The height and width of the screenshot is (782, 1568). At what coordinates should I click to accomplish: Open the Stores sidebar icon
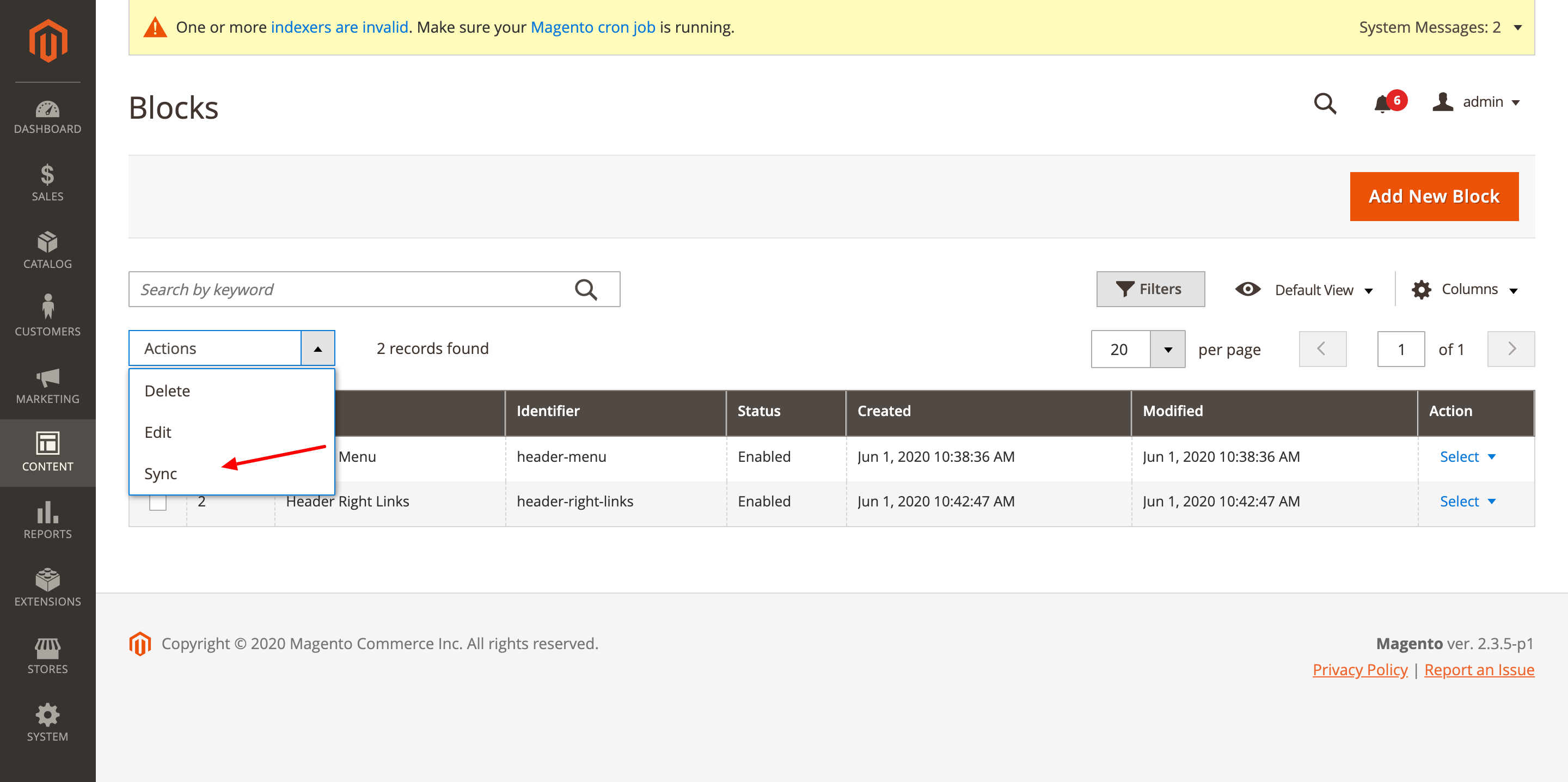(47, 655)
